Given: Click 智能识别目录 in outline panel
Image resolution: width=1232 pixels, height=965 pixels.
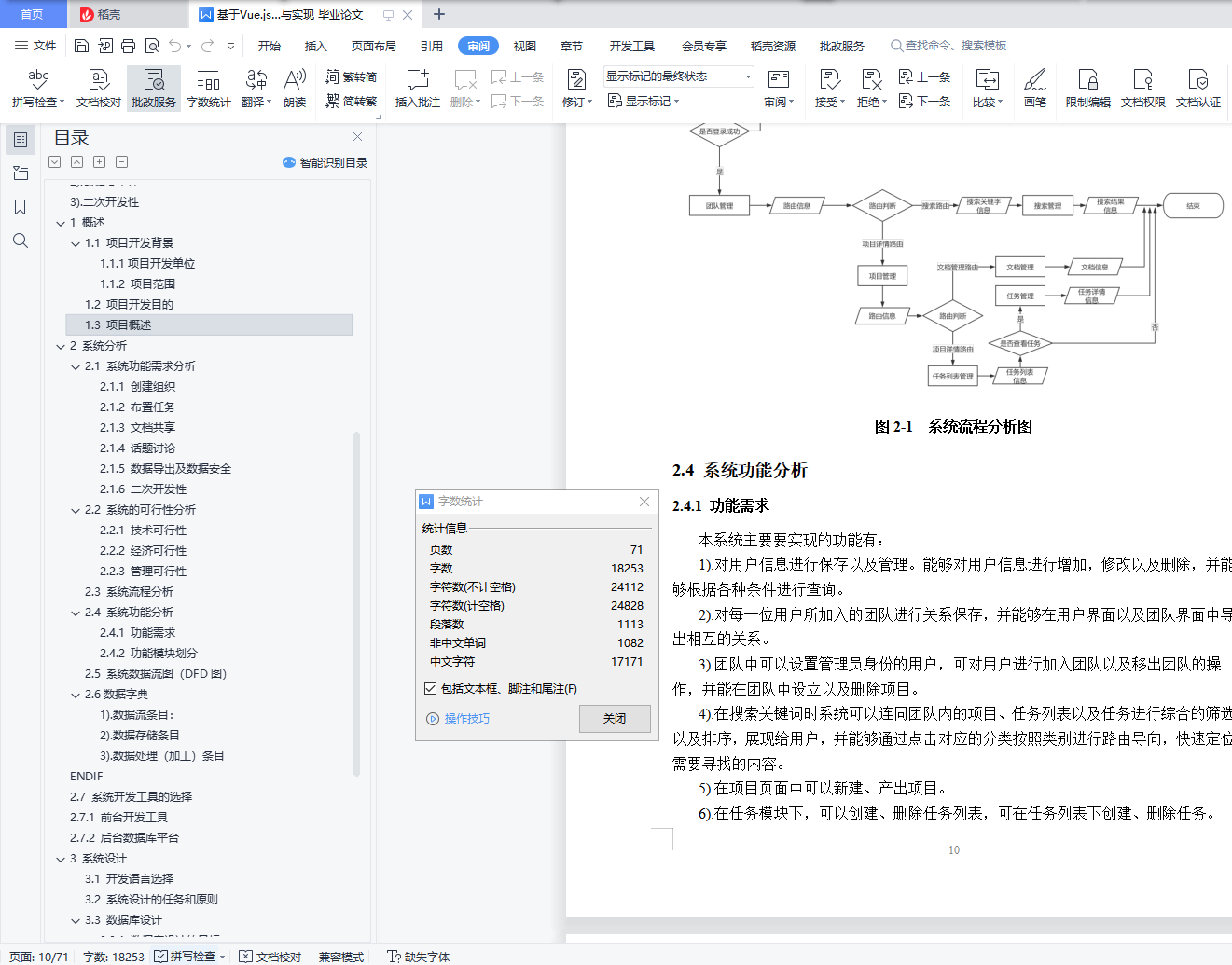Looking at the screenshot, I should click(x=325, y=162).
